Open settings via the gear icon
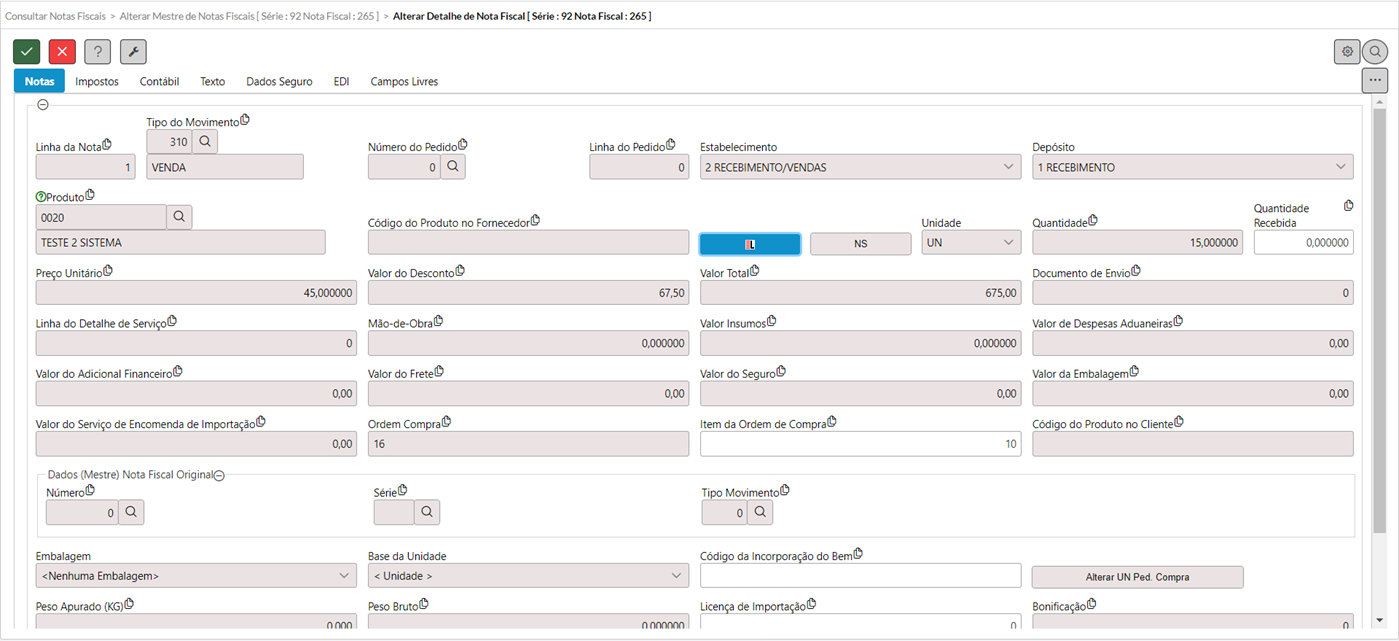 pyautogui.click(x=1347, y=52)
